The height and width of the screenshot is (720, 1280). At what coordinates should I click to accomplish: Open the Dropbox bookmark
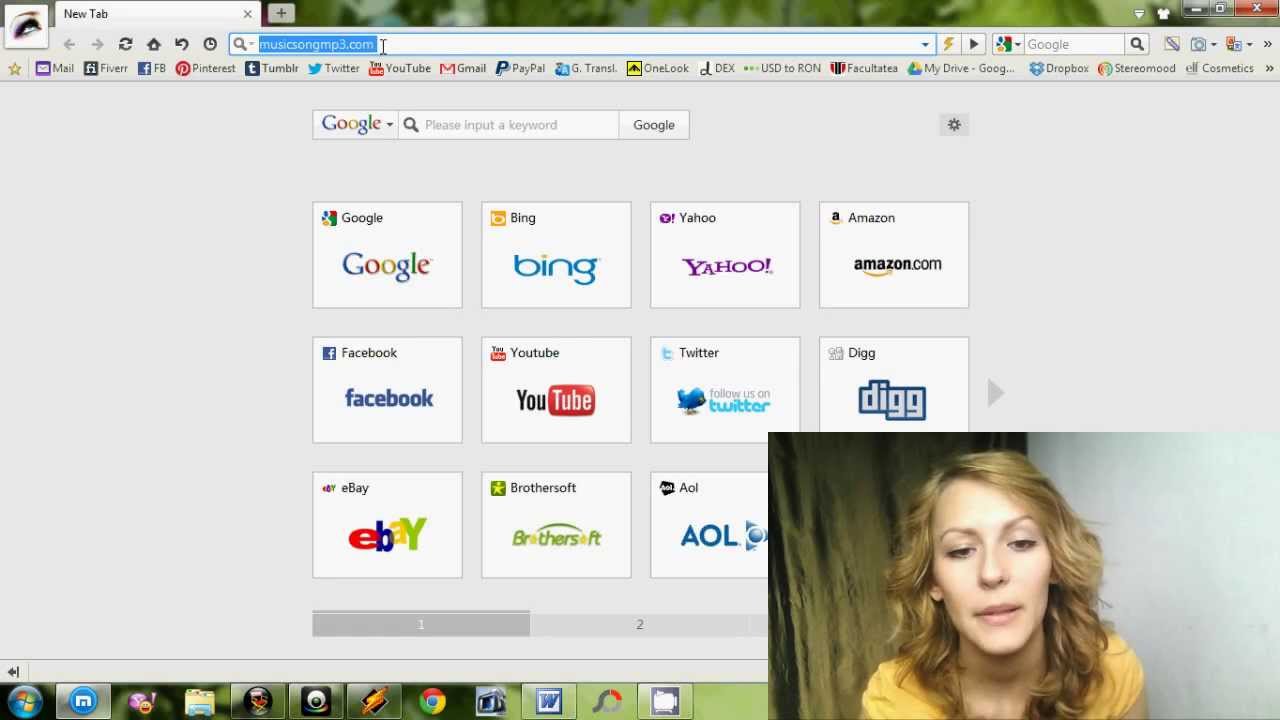click(x=1059, y=68)
